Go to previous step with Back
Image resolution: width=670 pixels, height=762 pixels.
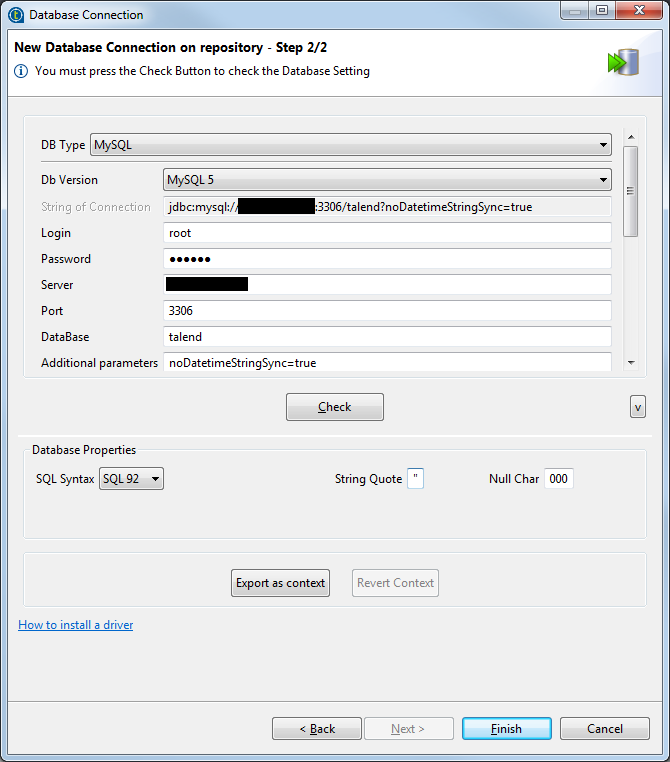(317, 728)
